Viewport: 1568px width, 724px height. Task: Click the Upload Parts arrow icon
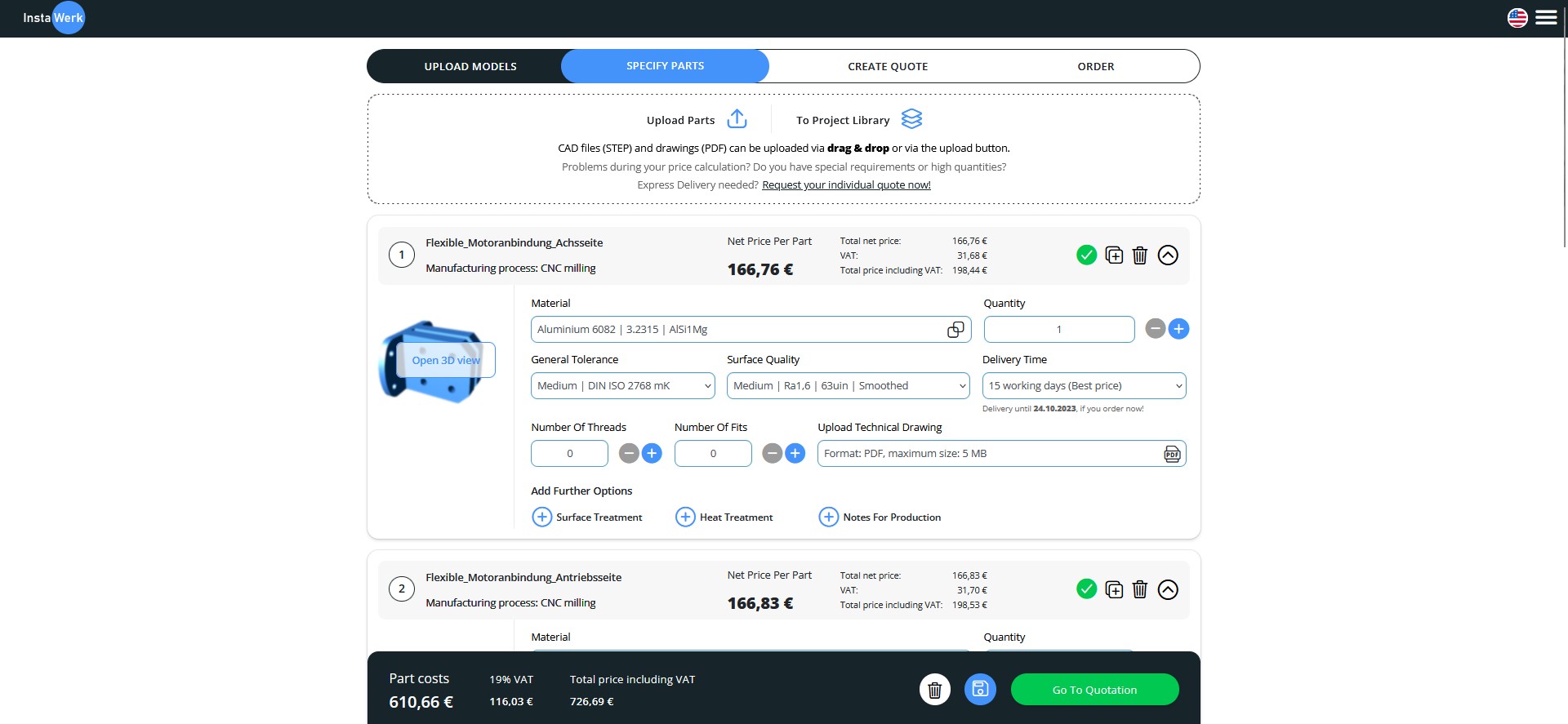[x=737, y=119]
